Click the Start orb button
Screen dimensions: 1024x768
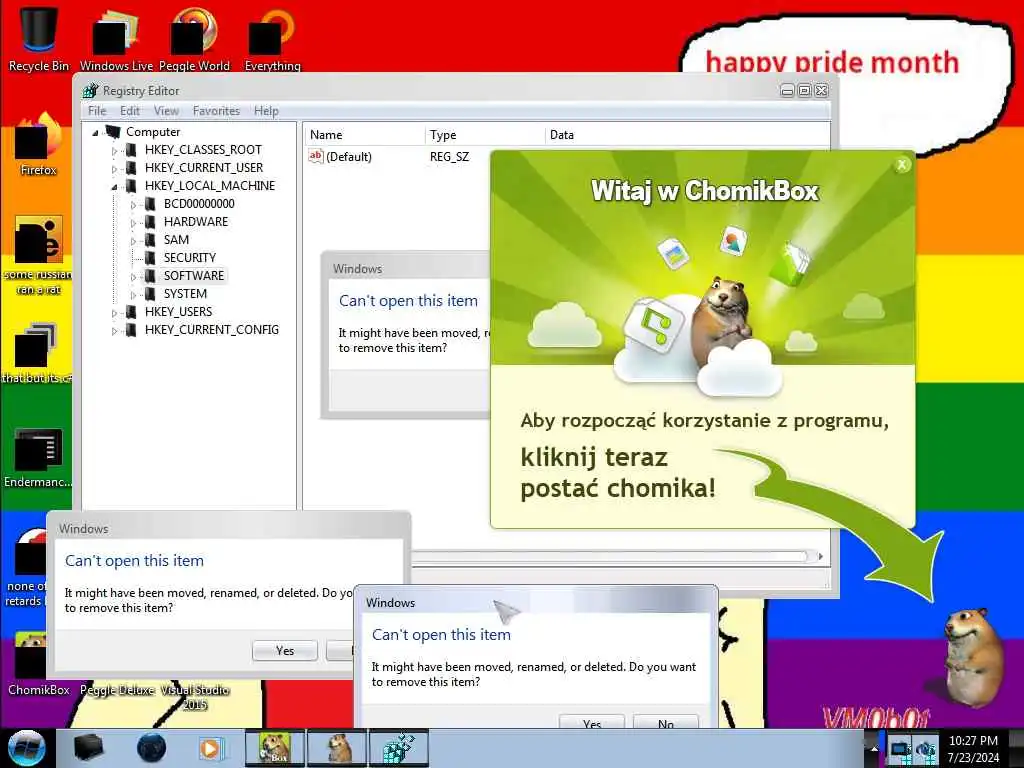click(x=26, y=748)
